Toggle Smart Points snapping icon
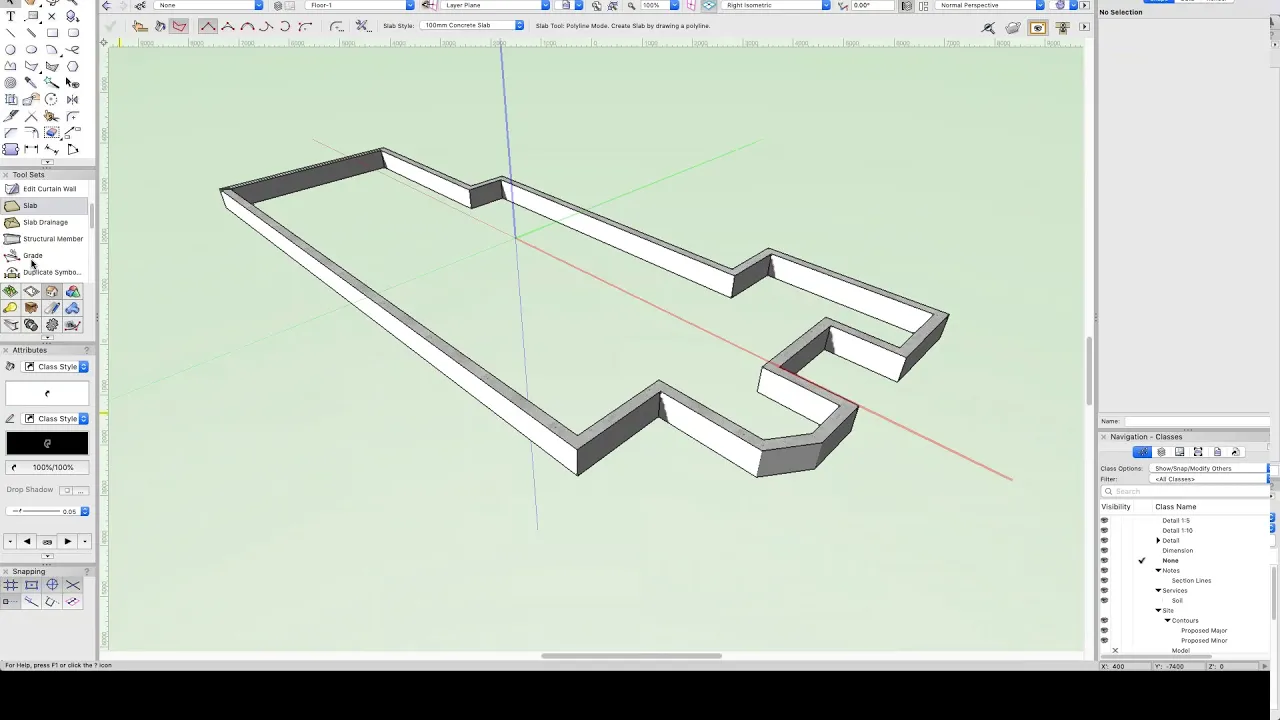The height and width of the screenshot is (720, 1280). pyautogui.click(x=10, y=601)
